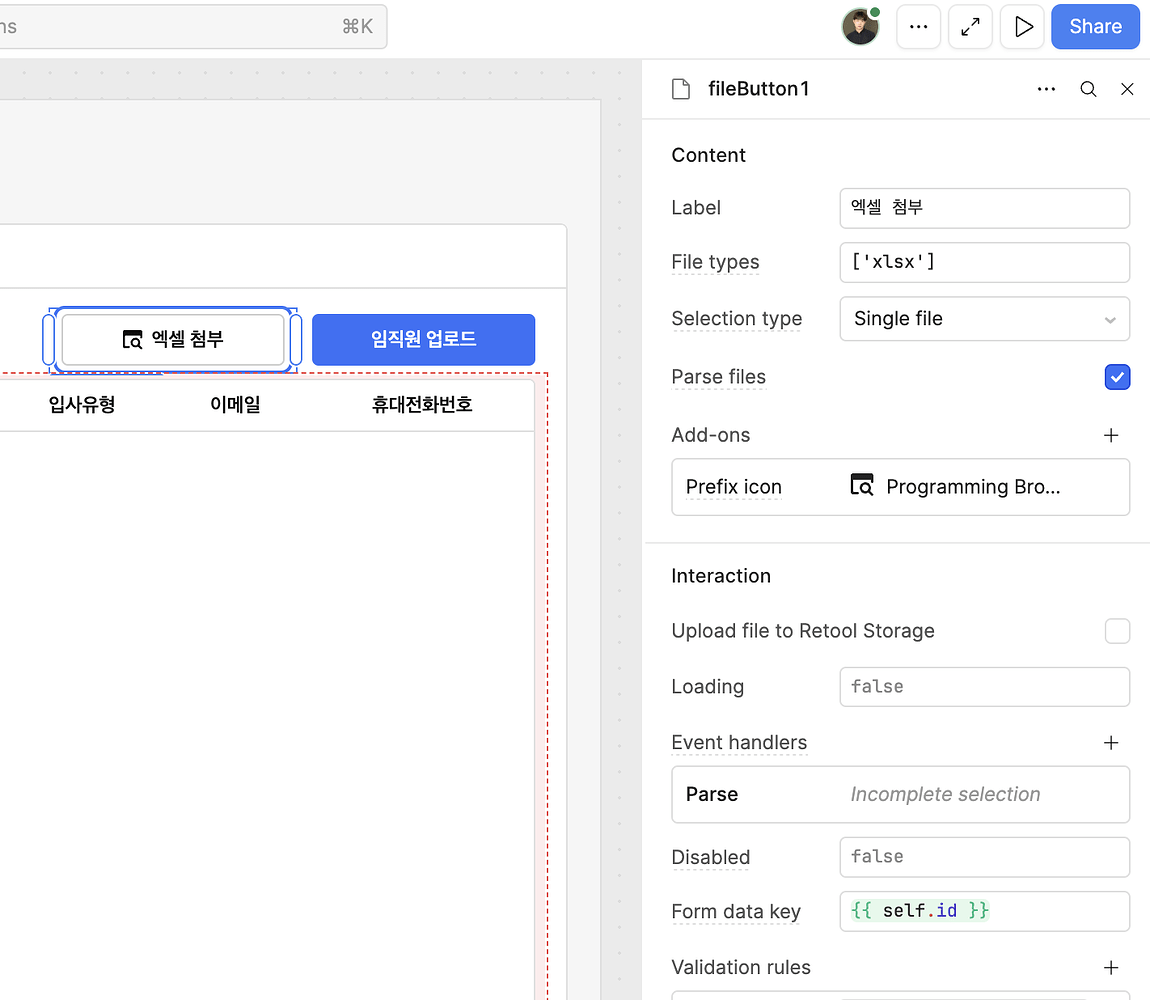Click the Share button
This screenshot has height=1000, width=1150.
coord(1095,26)
